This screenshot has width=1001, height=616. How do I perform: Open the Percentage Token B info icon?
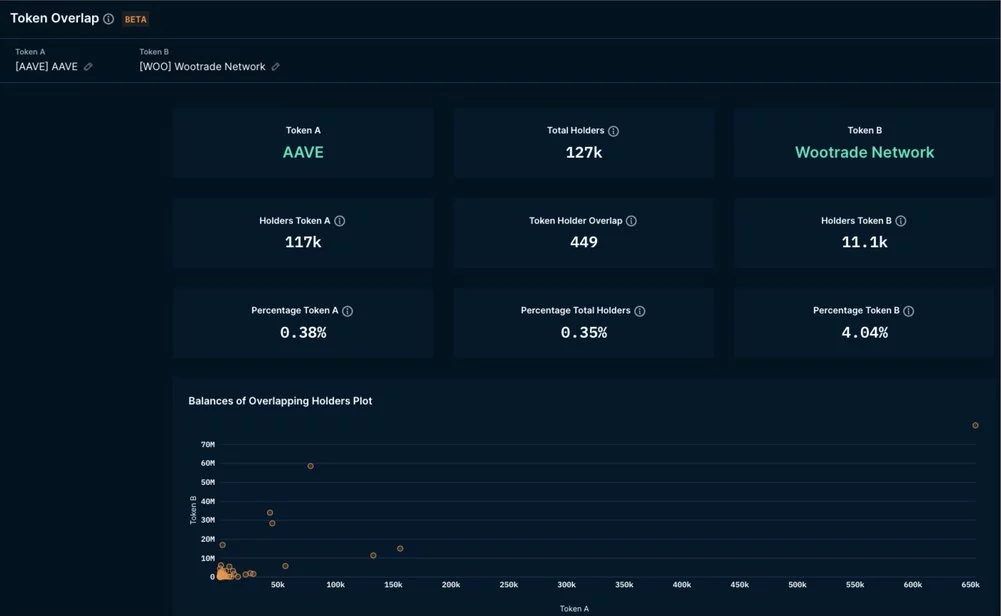(x=909, y=311)
